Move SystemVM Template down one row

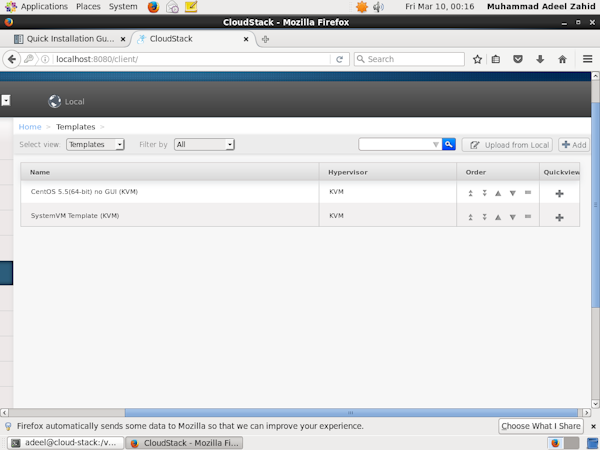513,217
